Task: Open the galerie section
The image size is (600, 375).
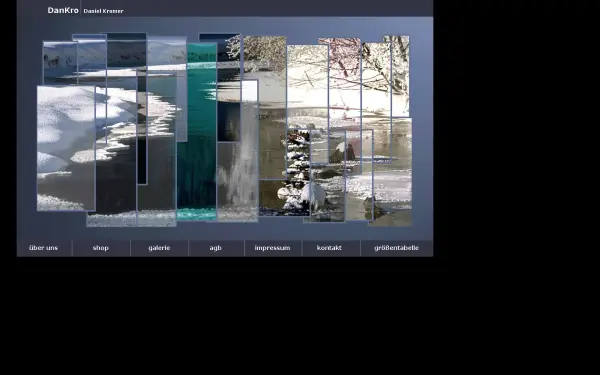Action: click(159, 248)
